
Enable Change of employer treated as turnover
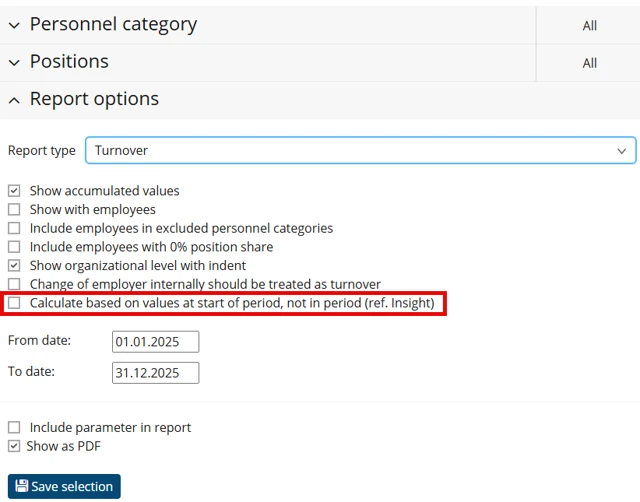point(14,285)
